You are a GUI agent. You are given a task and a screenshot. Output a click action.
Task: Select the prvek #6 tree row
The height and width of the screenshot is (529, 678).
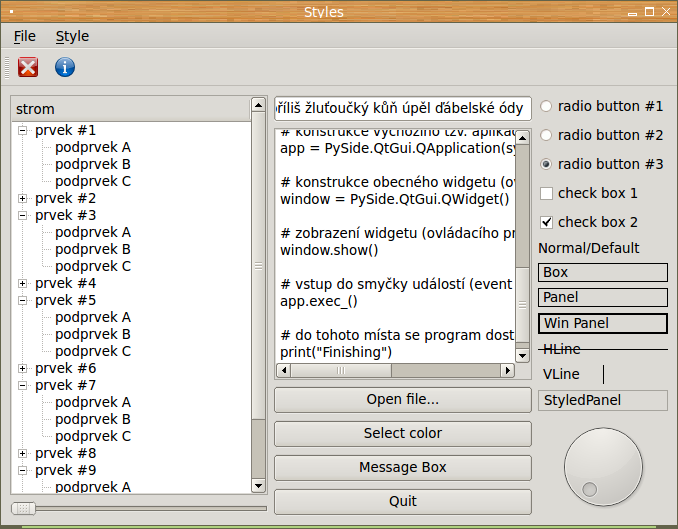[x=65, y=368]
